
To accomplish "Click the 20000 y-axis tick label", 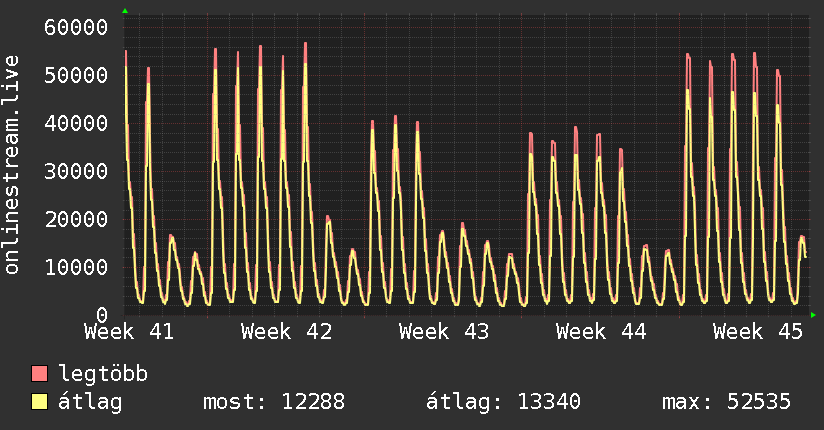I will (x=76, y=219).
